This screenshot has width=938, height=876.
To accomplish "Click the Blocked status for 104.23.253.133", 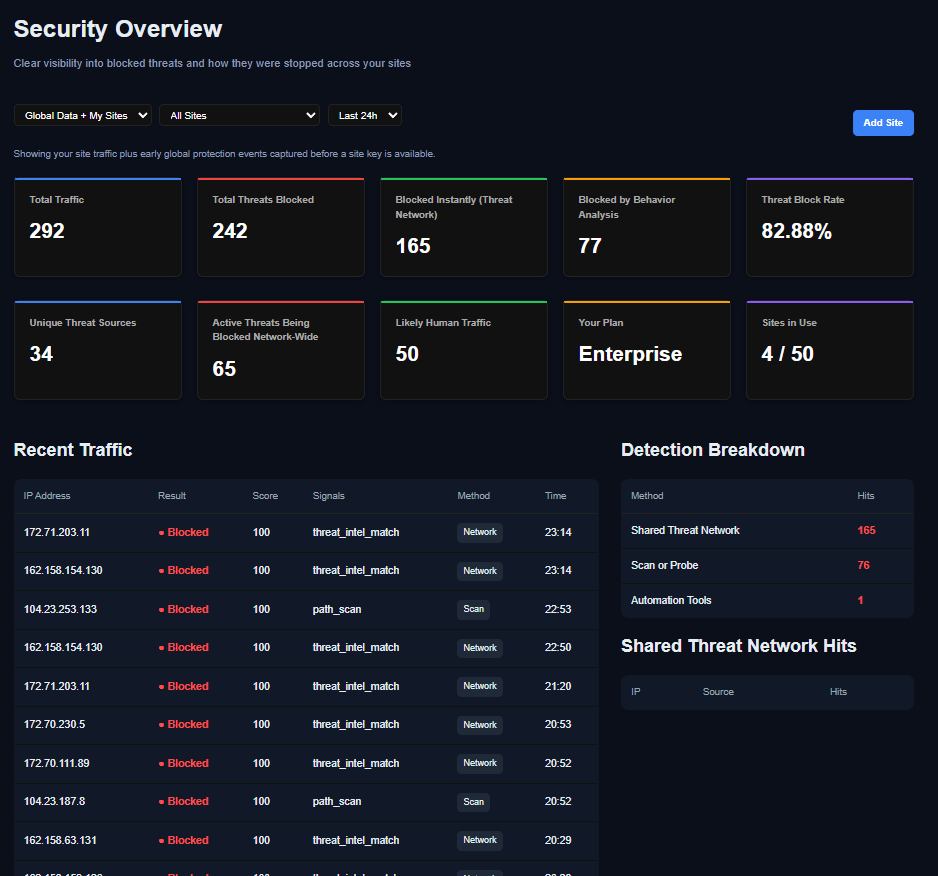I will [x=184, y=609].
